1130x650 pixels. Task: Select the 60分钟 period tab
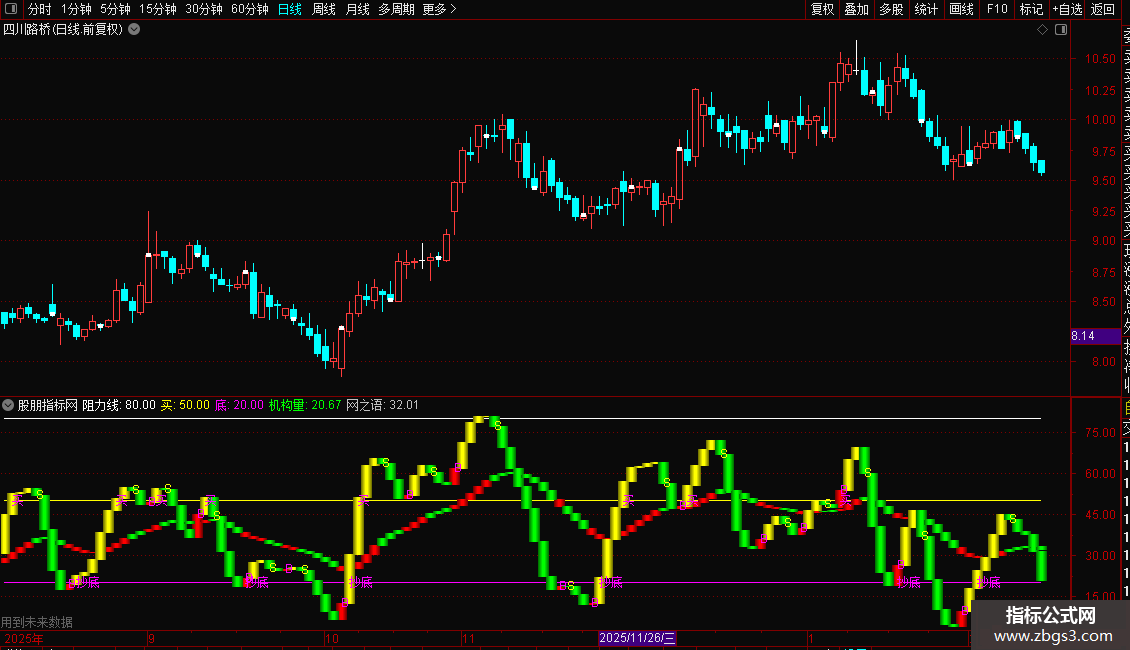pyautogui.click(x=250, y=9)
